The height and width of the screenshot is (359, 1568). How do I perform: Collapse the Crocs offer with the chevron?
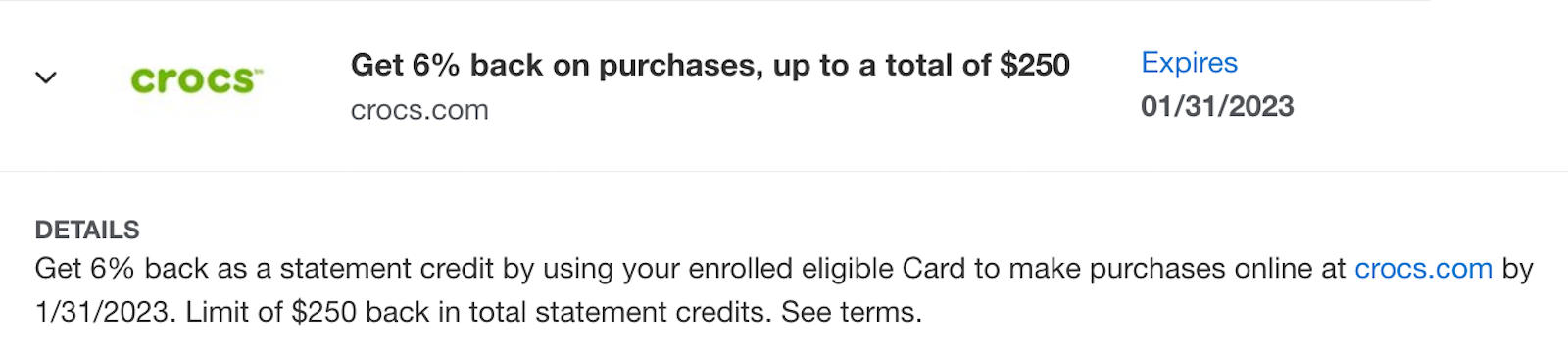coord(46,77)
